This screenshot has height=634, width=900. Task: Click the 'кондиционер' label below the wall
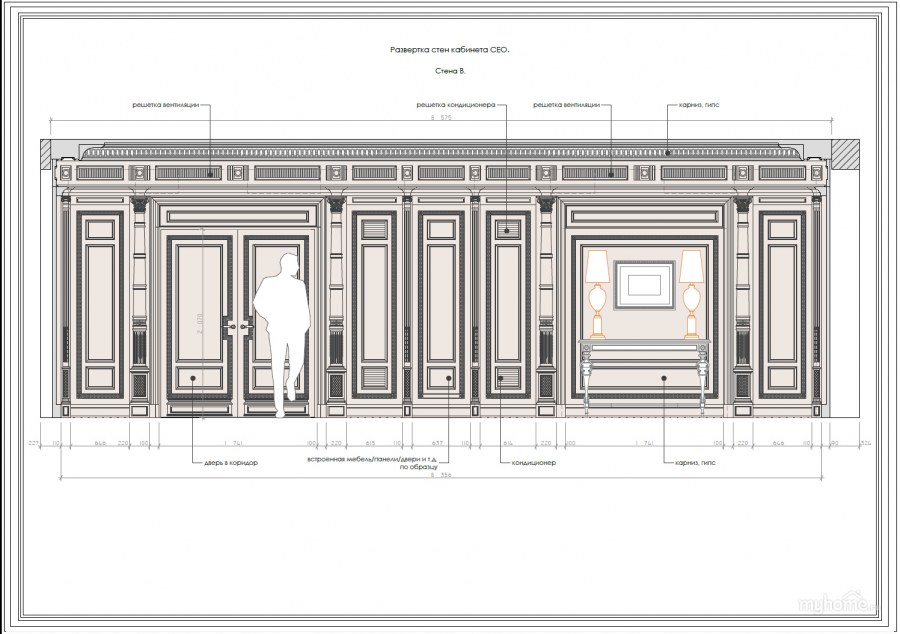click(x=534, y=463)
